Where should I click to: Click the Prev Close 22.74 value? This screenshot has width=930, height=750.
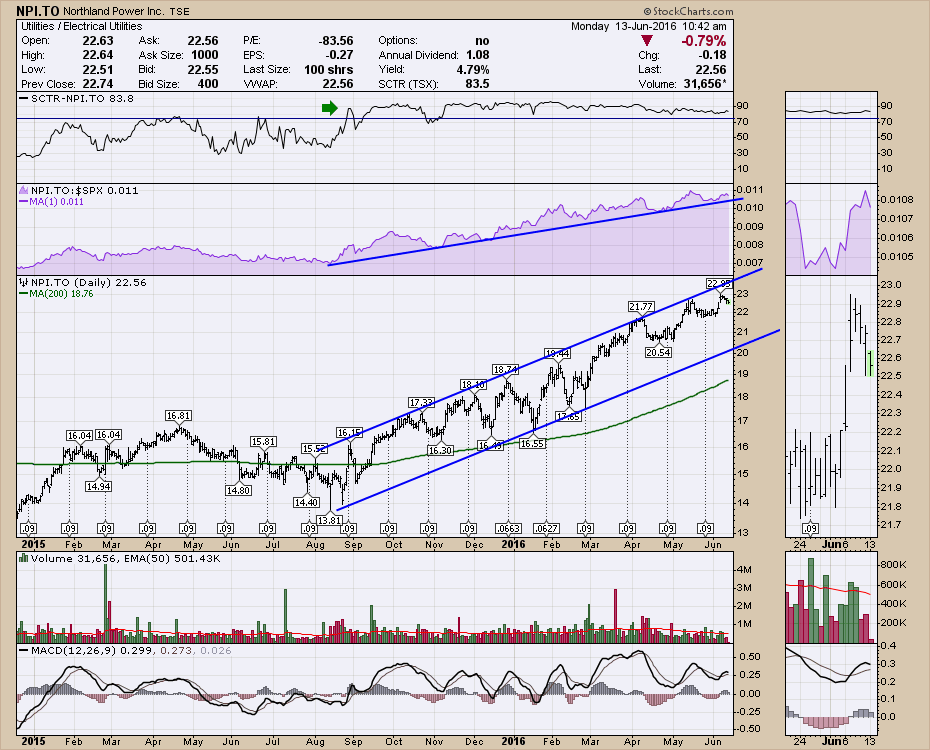(98, 84)
